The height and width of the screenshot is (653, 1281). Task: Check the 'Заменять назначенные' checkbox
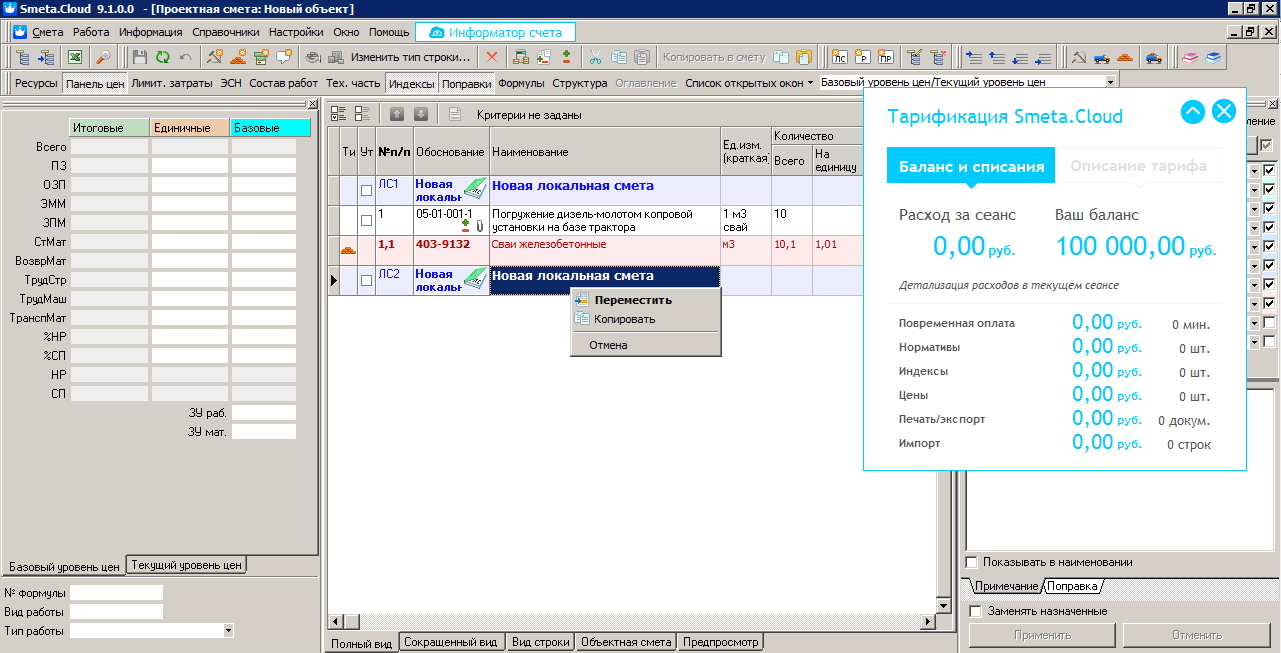[x=976, y=611]
